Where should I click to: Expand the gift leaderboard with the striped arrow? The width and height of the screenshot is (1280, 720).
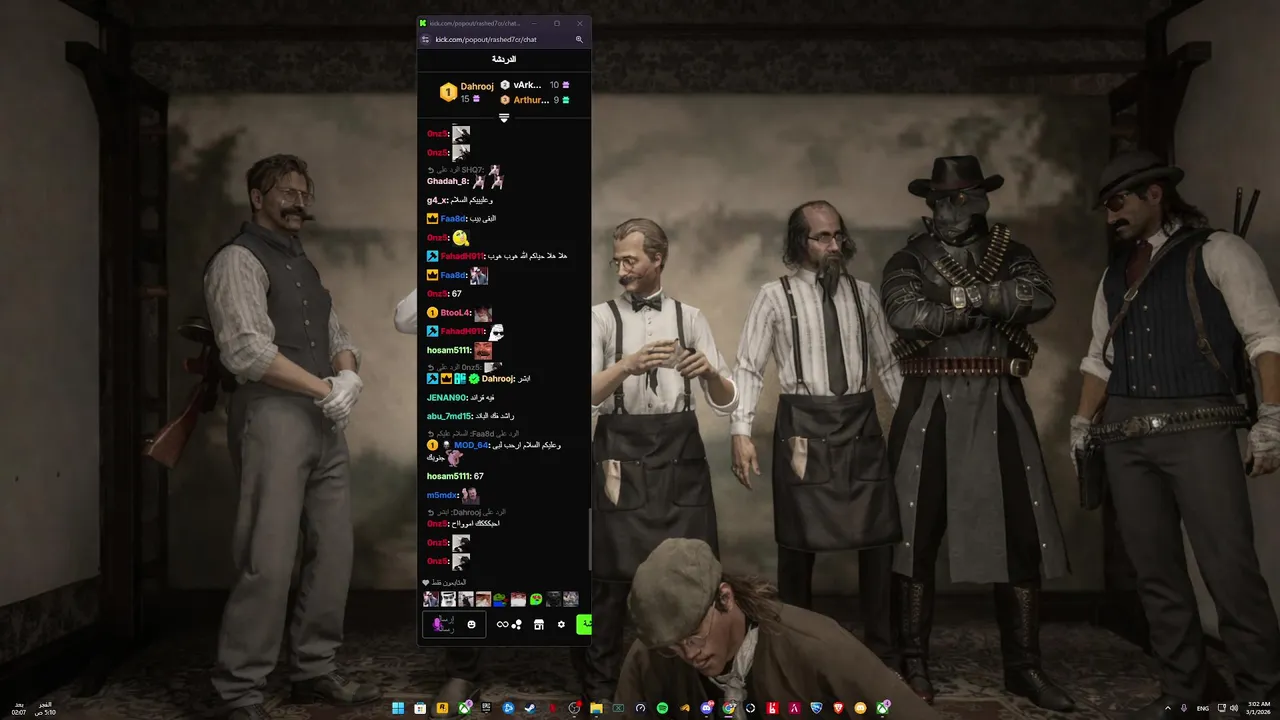504,118
